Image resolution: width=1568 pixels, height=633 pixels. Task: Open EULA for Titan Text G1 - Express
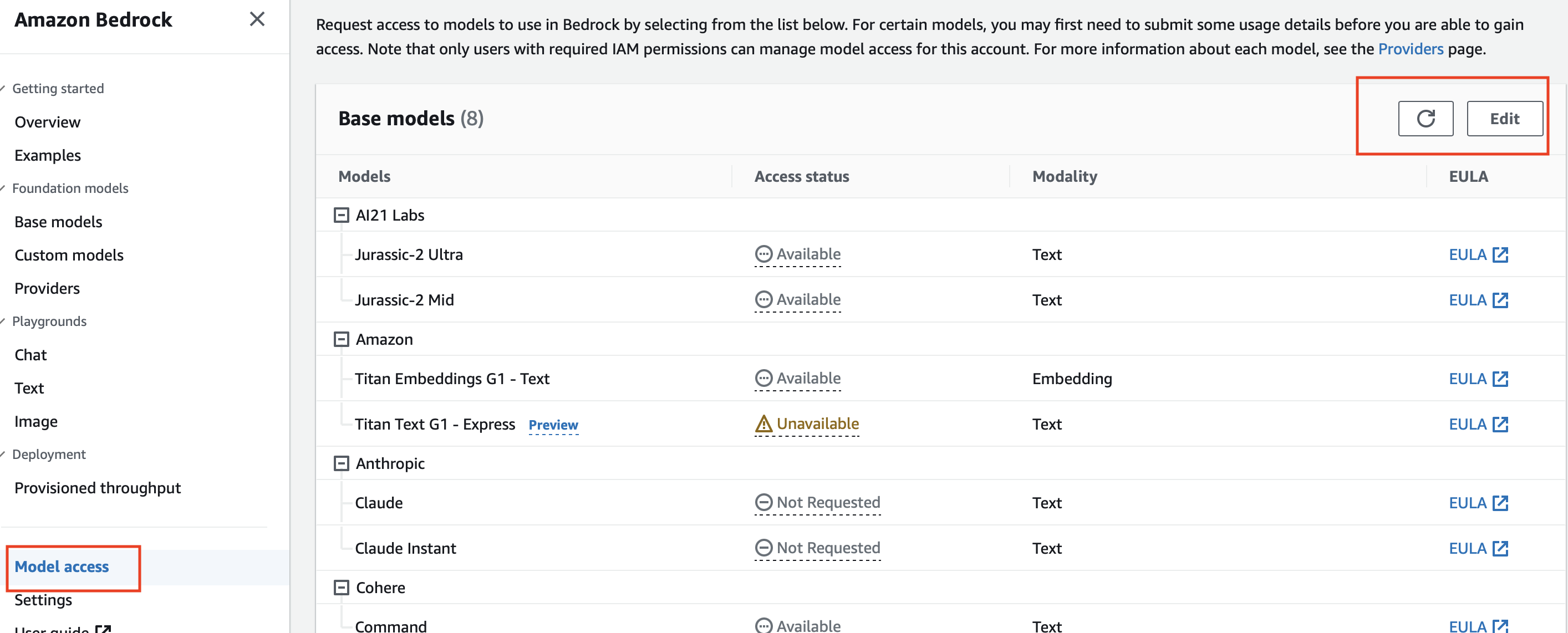point(1478,424)
